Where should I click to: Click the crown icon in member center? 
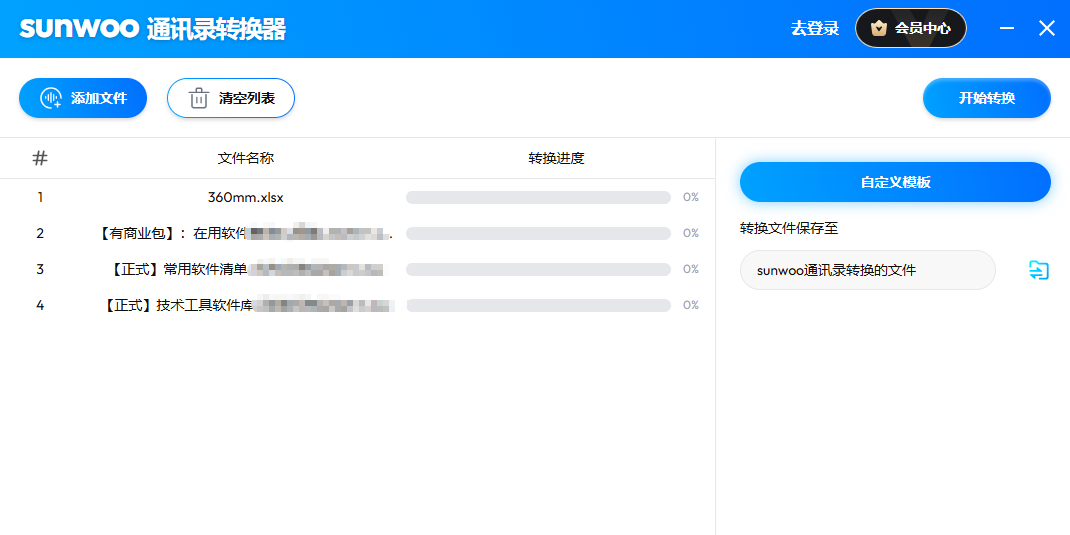pos(879,28)
